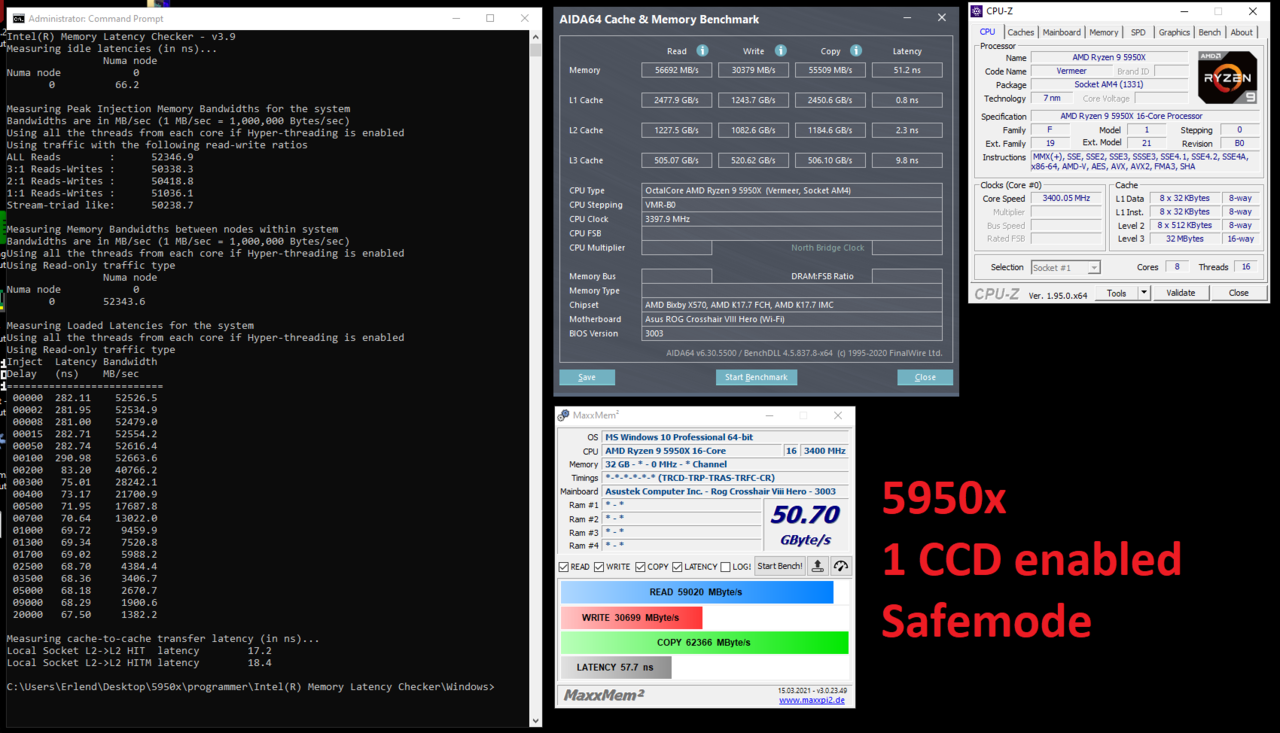
Task: Uncheck the COPY checkbox in MaxxMem
Action: (640, 567)
